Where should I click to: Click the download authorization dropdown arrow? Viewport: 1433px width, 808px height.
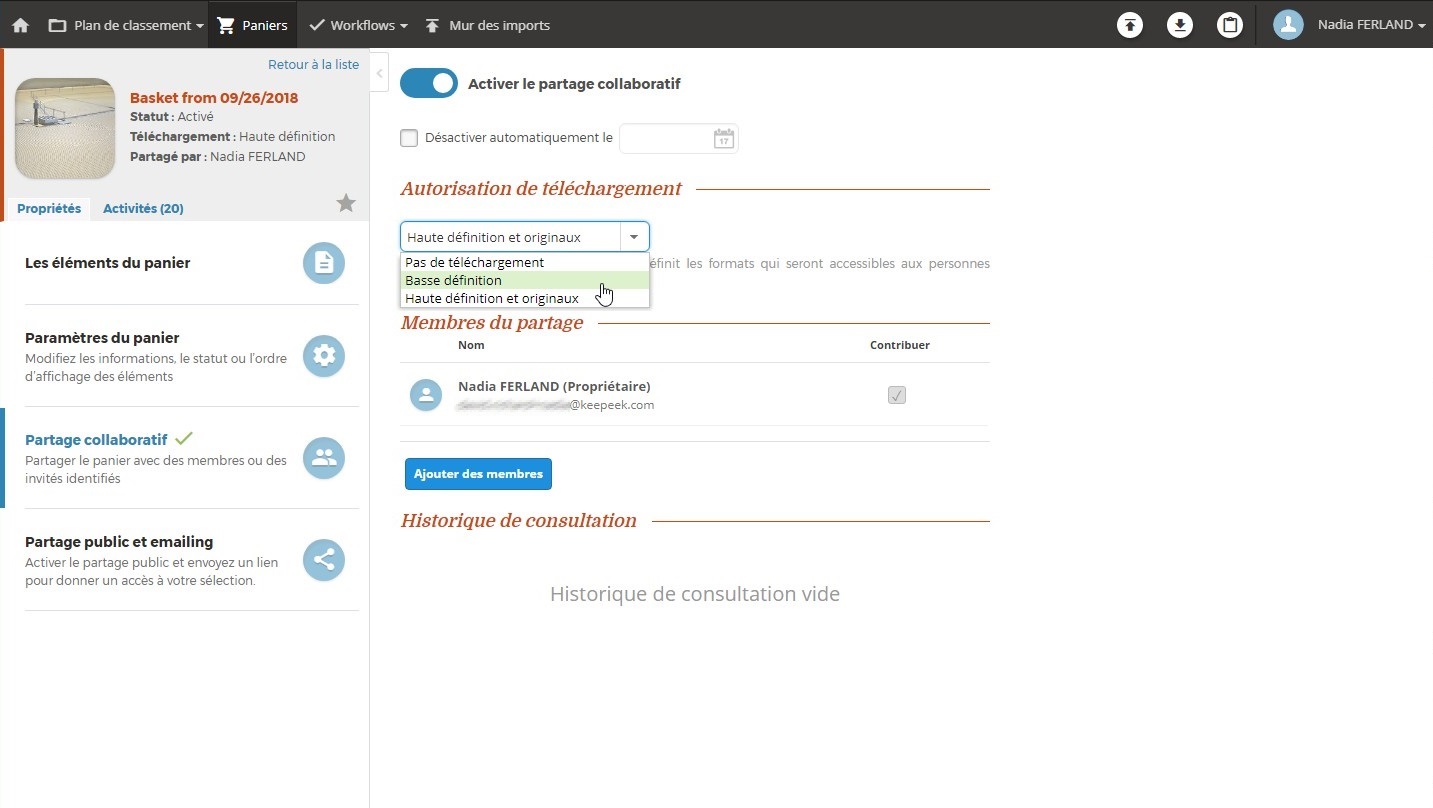[634, 237]
